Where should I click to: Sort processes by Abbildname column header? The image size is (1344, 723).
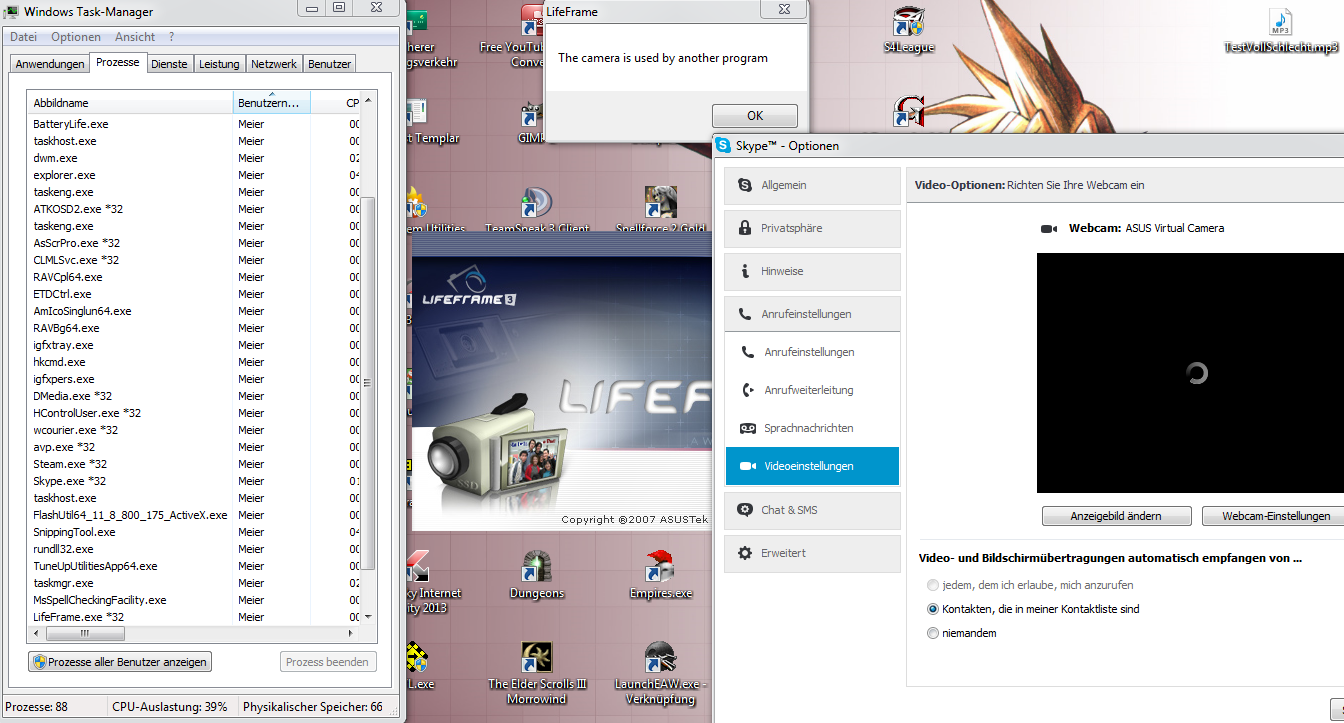[130, 103]
